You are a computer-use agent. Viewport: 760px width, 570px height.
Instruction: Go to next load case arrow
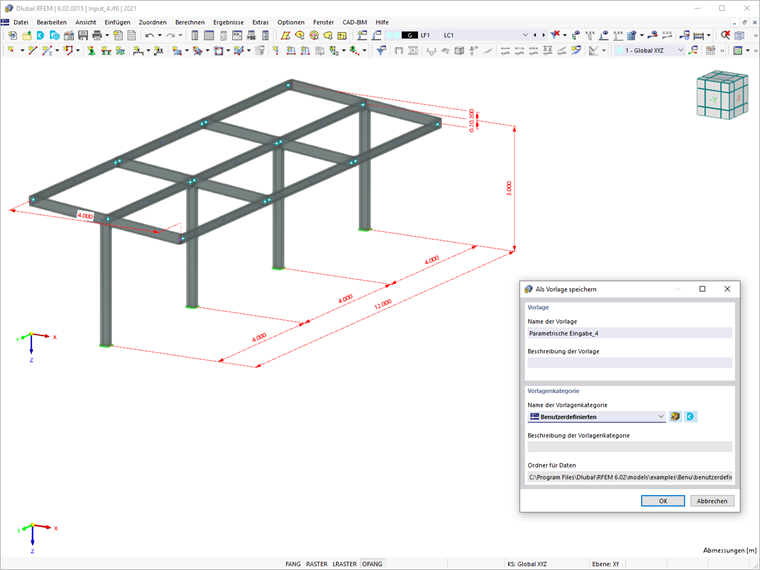coord(544,35)
